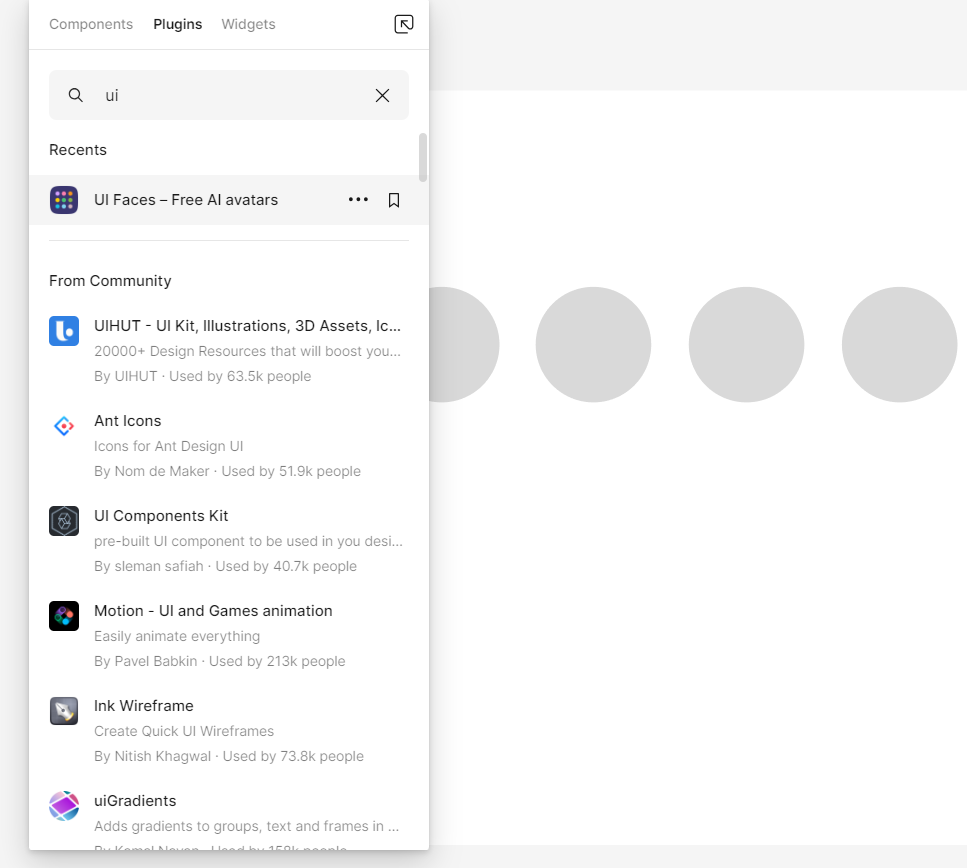Click the UI Components Kit icon
This screenshot has height=868, width=967.
point(64,521)
